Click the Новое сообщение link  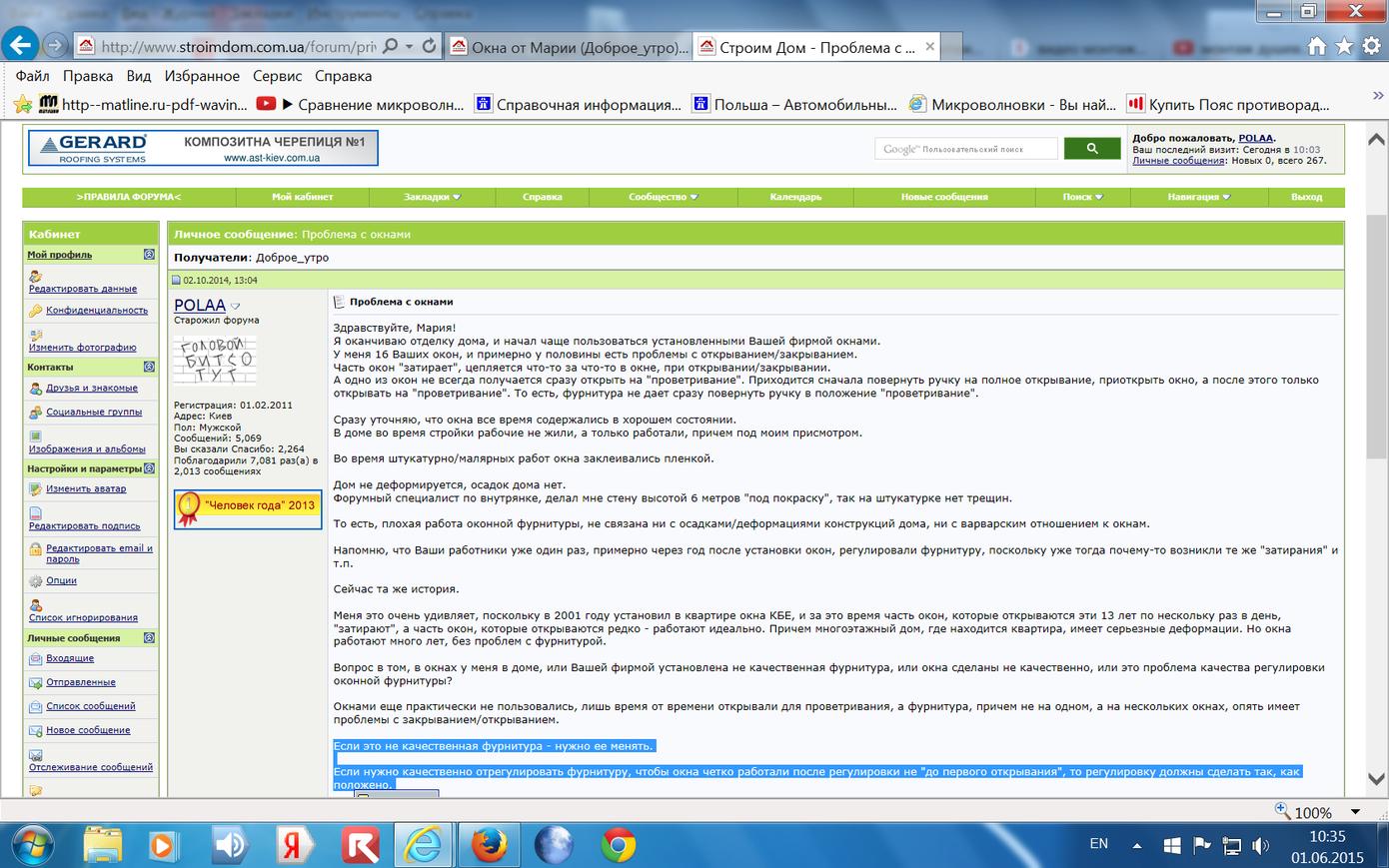[x=88, y=730]
